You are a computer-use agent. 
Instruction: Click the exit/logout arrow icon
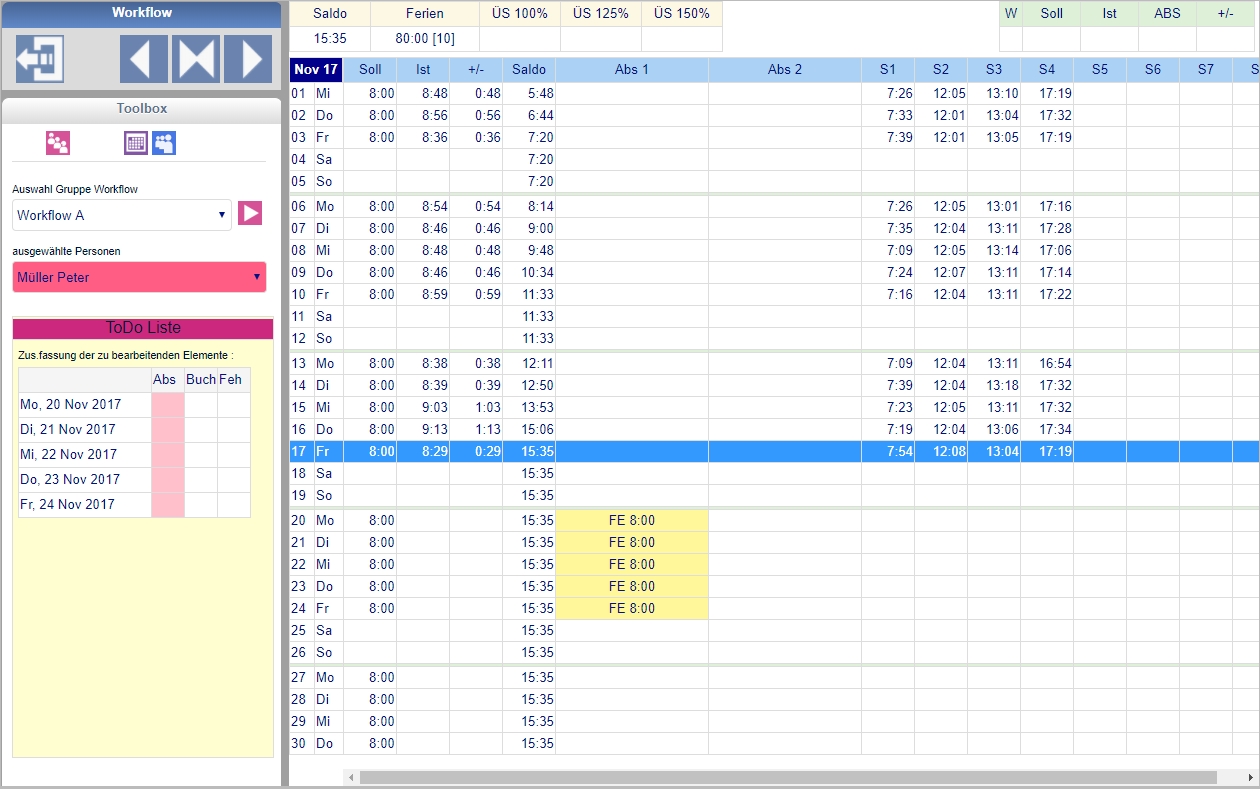point(40,59)
